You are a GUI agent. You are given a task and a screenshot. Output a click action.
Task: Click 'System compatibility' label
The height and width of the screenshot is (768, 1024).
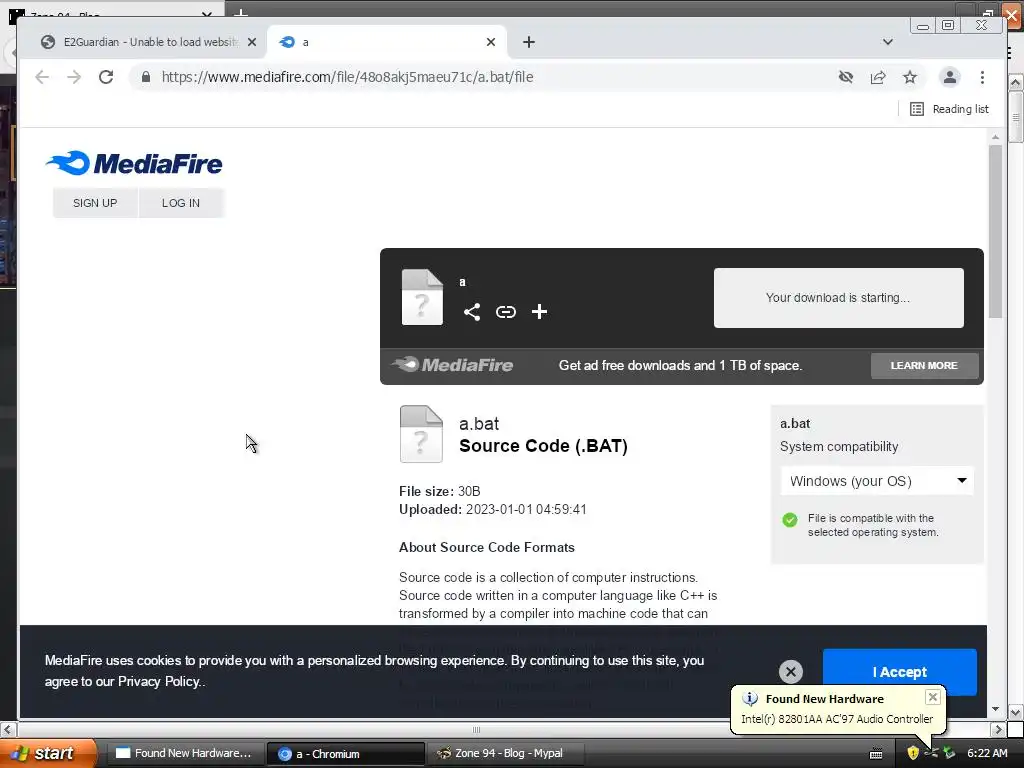pos(839,447)
